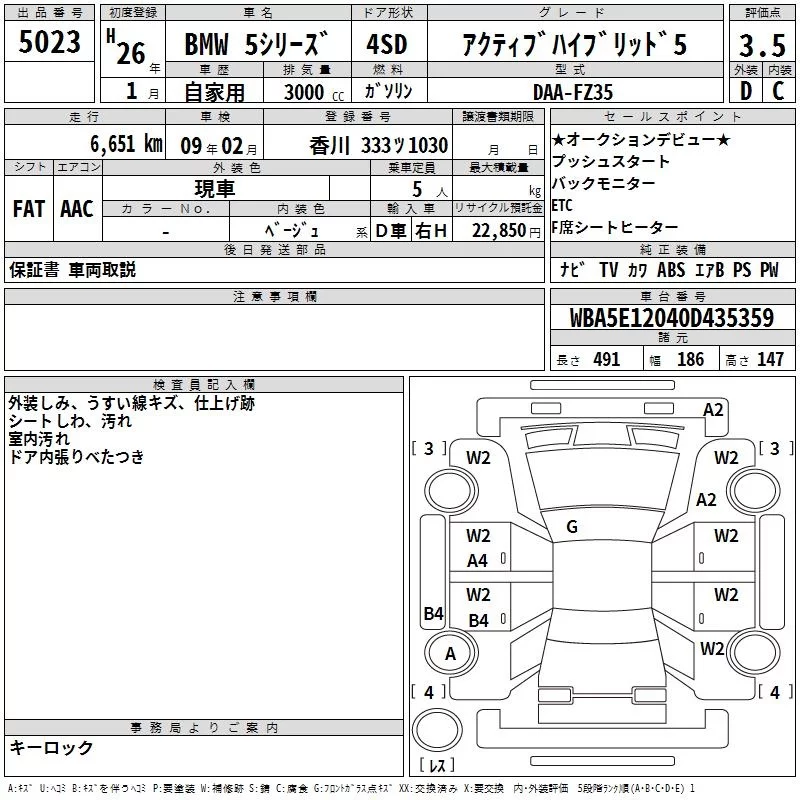
Task: Select the A4 mark on the diagram
Action: coord(478,561)
